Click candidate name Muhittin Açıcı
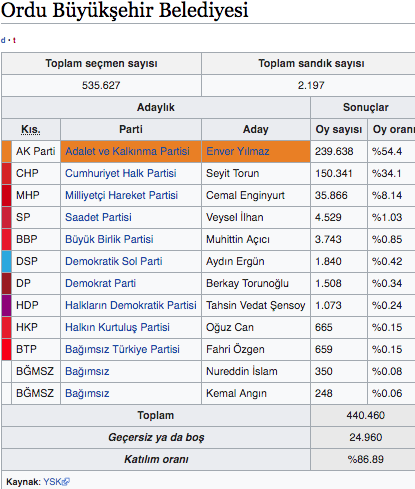415x489 pixels. [x=238, y=239]
